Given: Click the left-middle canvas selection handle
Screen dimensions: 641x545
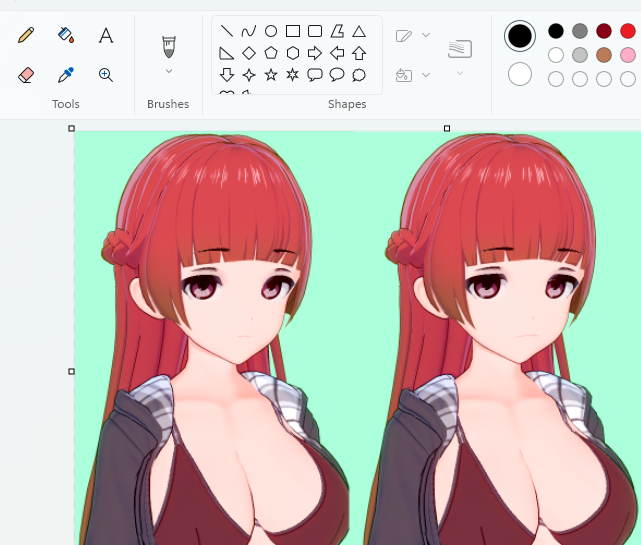Looking at the screenshot, I should coord(72,371).
